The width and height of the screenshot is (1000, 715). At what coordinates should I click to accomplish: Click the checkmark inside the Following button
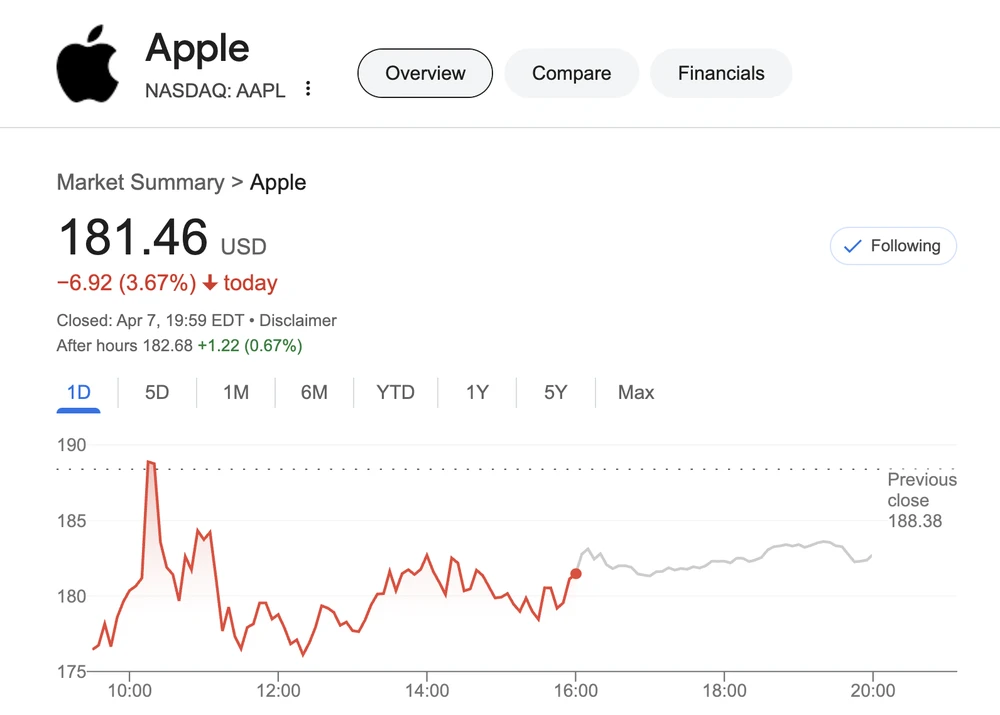pos(854,245)
